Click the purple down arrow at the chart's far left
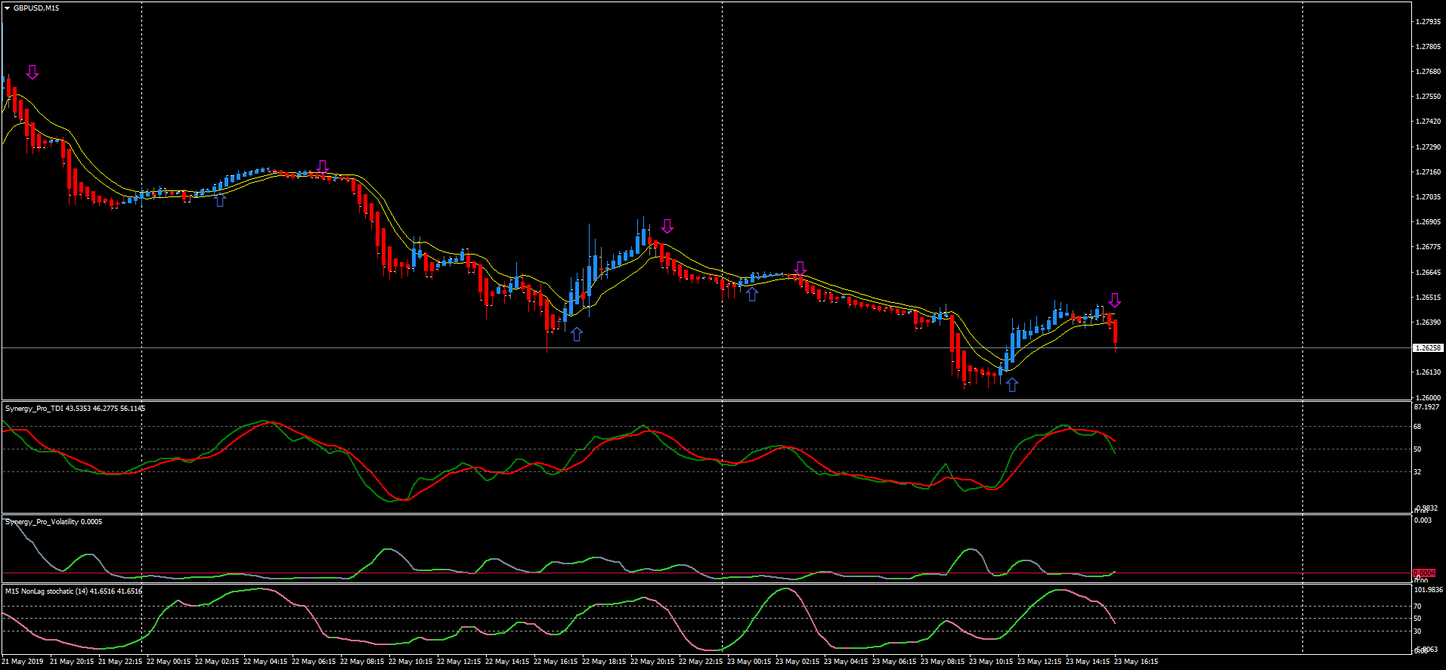Viewport: 1446px width, 670px height. [x=33, y=70]
